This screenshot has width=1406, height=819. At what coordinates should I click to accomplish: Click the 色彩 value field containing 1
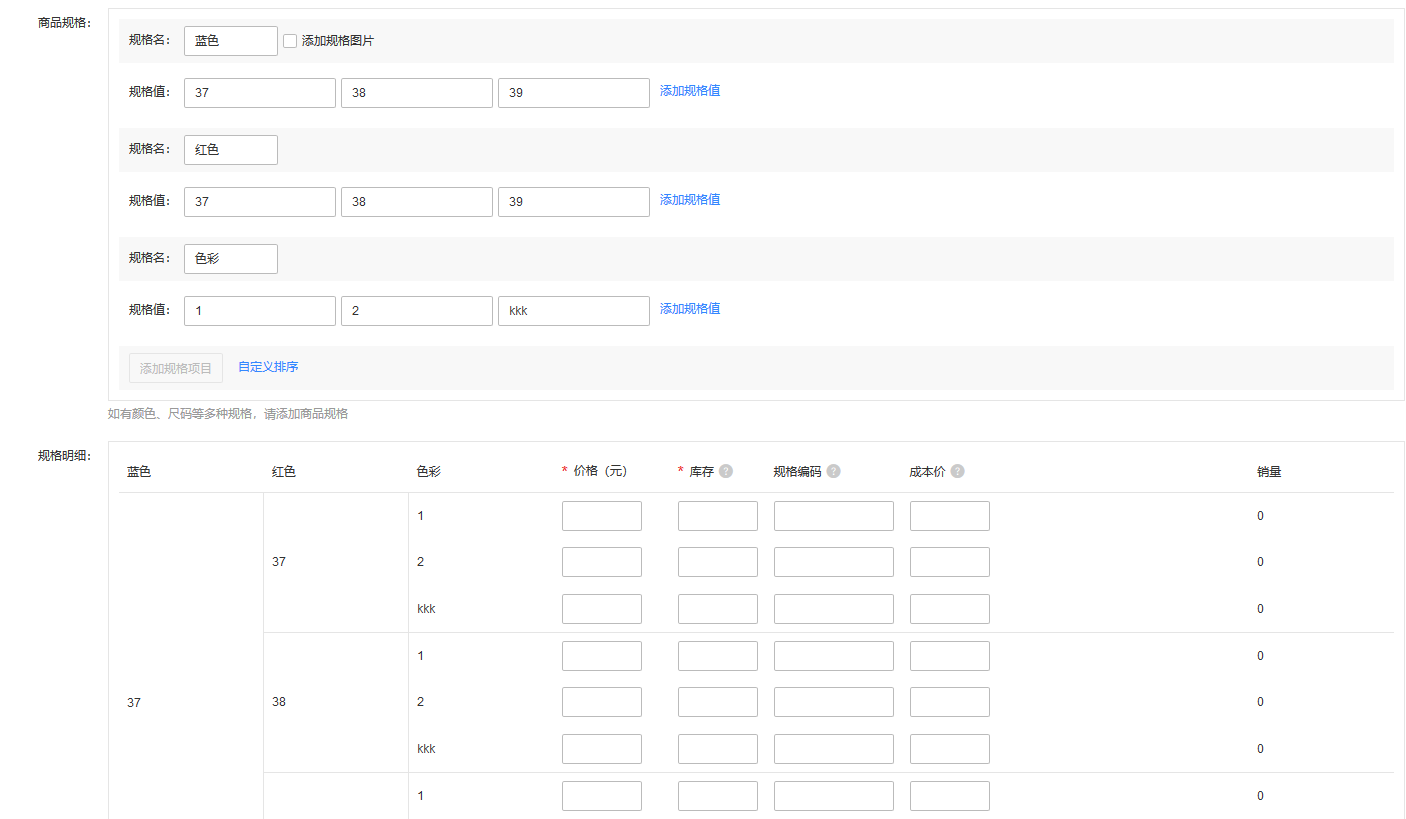coord(259,311)
